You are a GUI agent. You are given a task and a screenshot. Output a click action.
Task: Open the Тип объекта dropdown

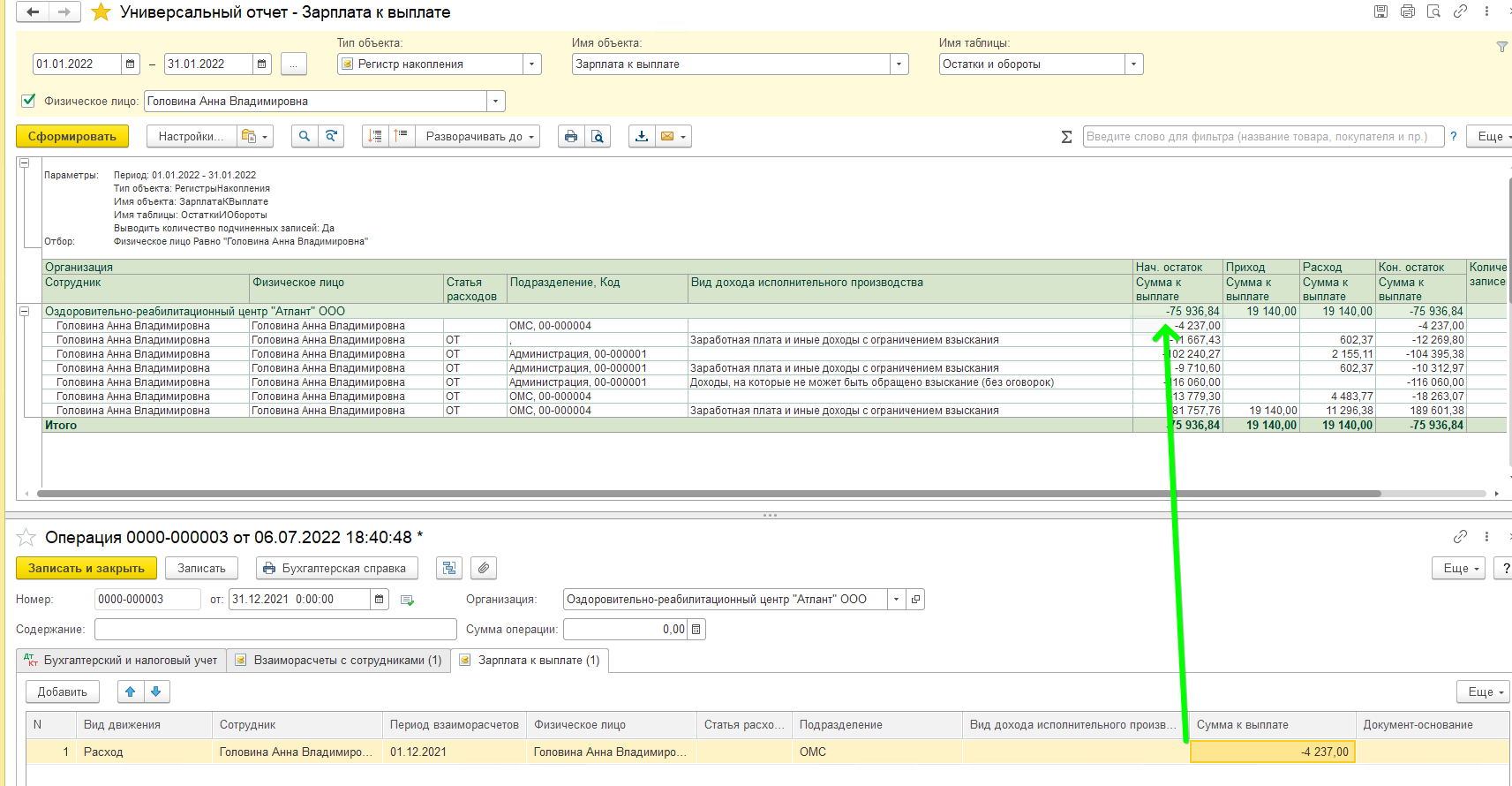[x=531, y=64]
